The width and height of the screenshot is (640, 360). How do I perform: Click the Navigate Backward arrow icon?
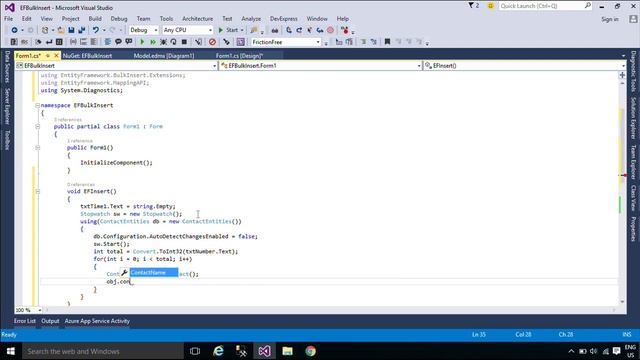pyautogui.click(x=14, y=30)
